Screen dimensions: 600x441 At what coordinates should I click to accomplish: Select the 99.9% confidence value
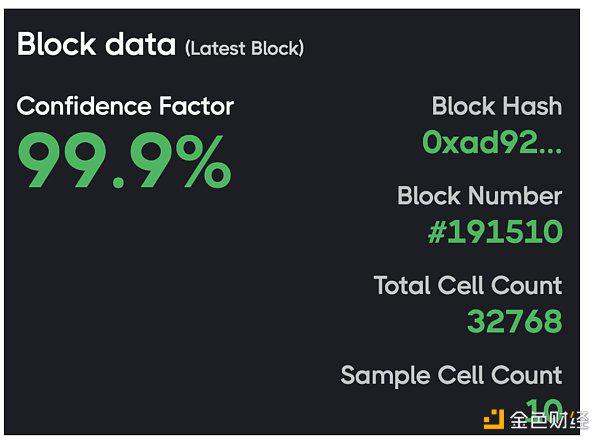click(x=125, y=160)
